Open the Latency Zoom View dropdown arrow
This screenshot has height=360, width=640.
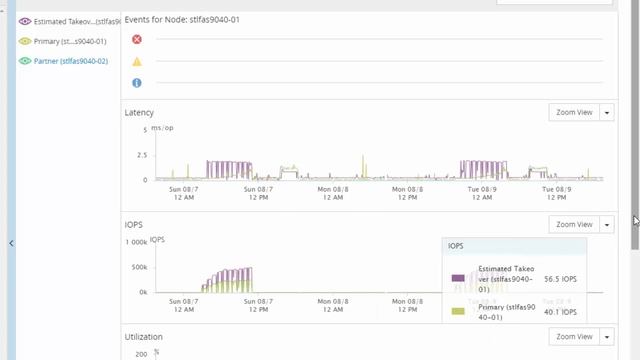click(x=607, y=112)
